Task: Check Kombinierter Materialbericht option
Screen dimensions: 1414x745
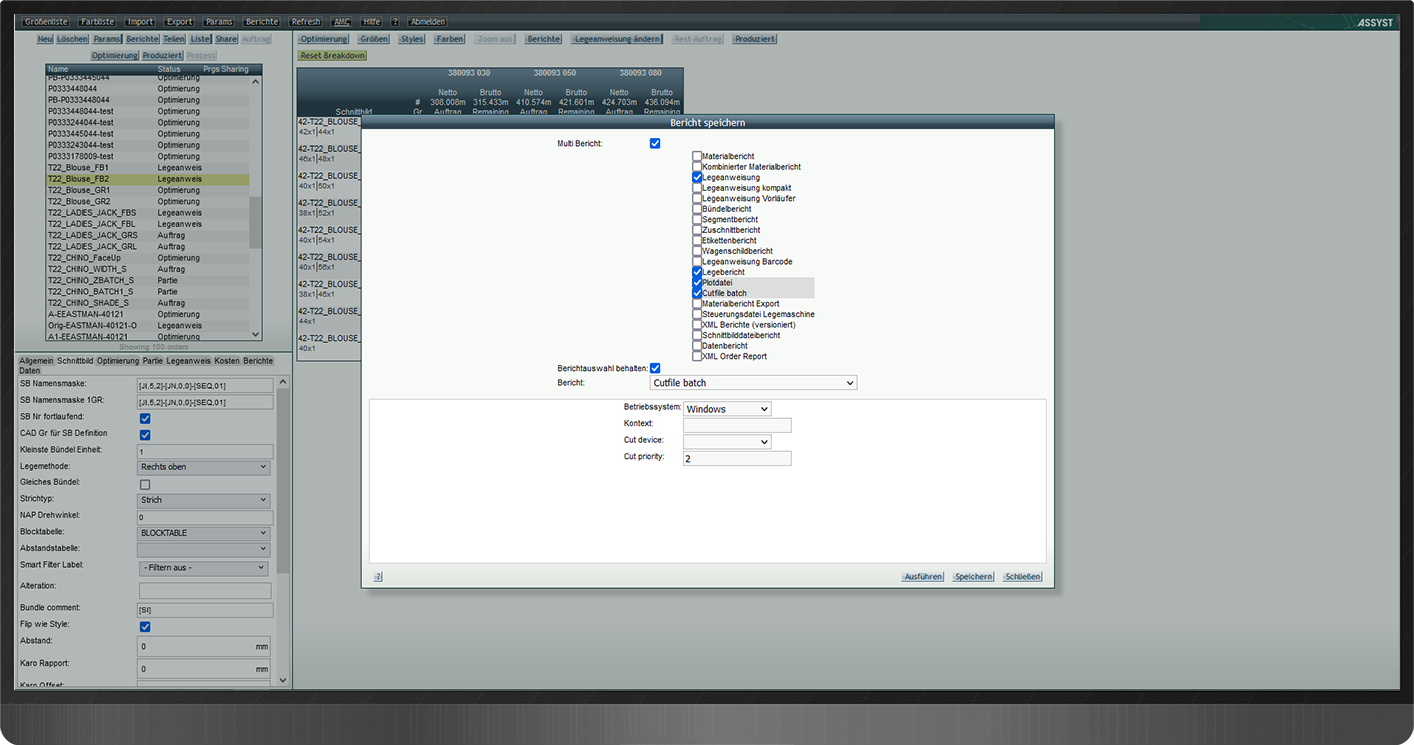Action: (x=697, y=167)
